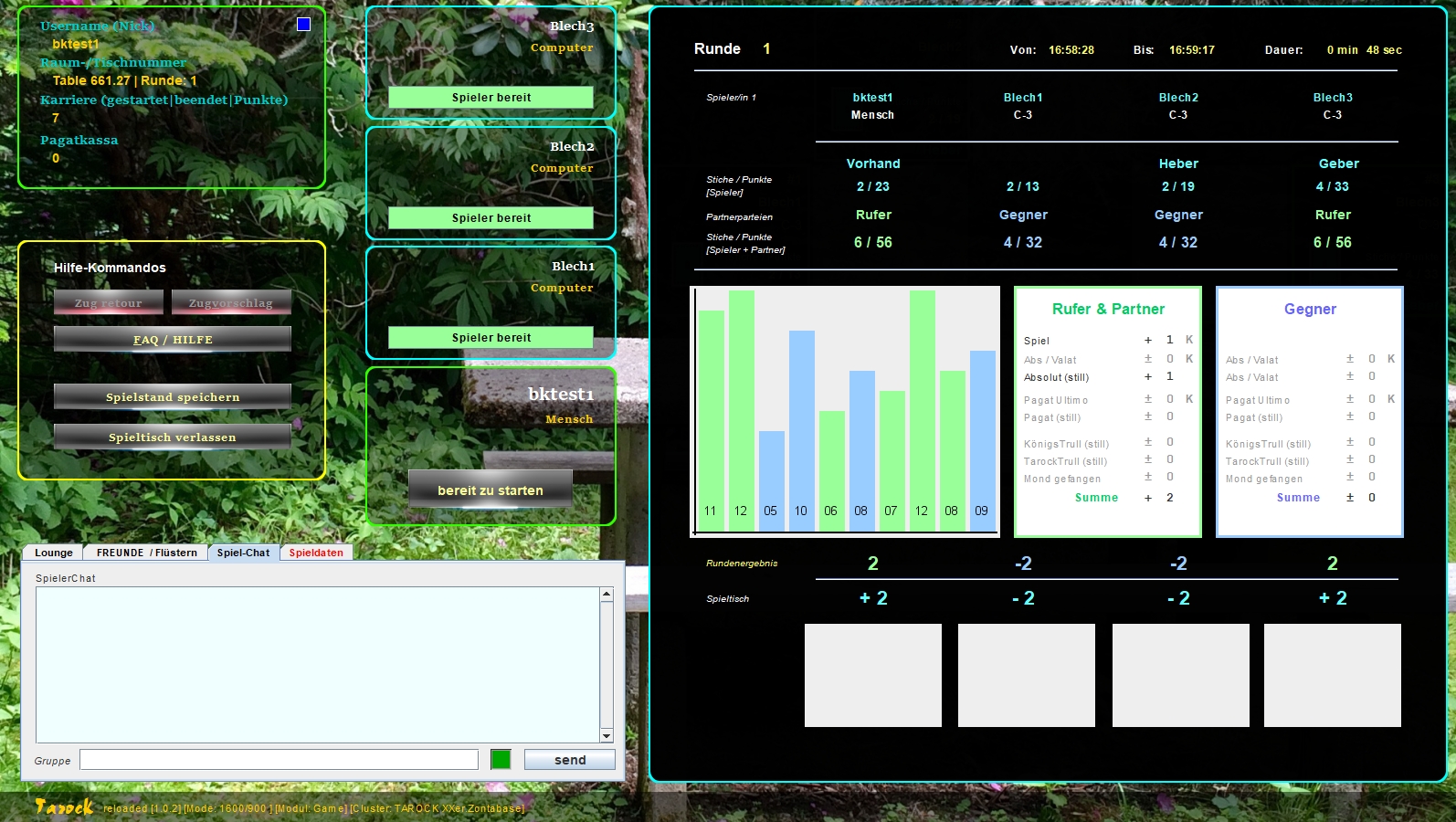
Task: Open the FREUNDE / Flüstern tab
Action: [x=146, y=553]
